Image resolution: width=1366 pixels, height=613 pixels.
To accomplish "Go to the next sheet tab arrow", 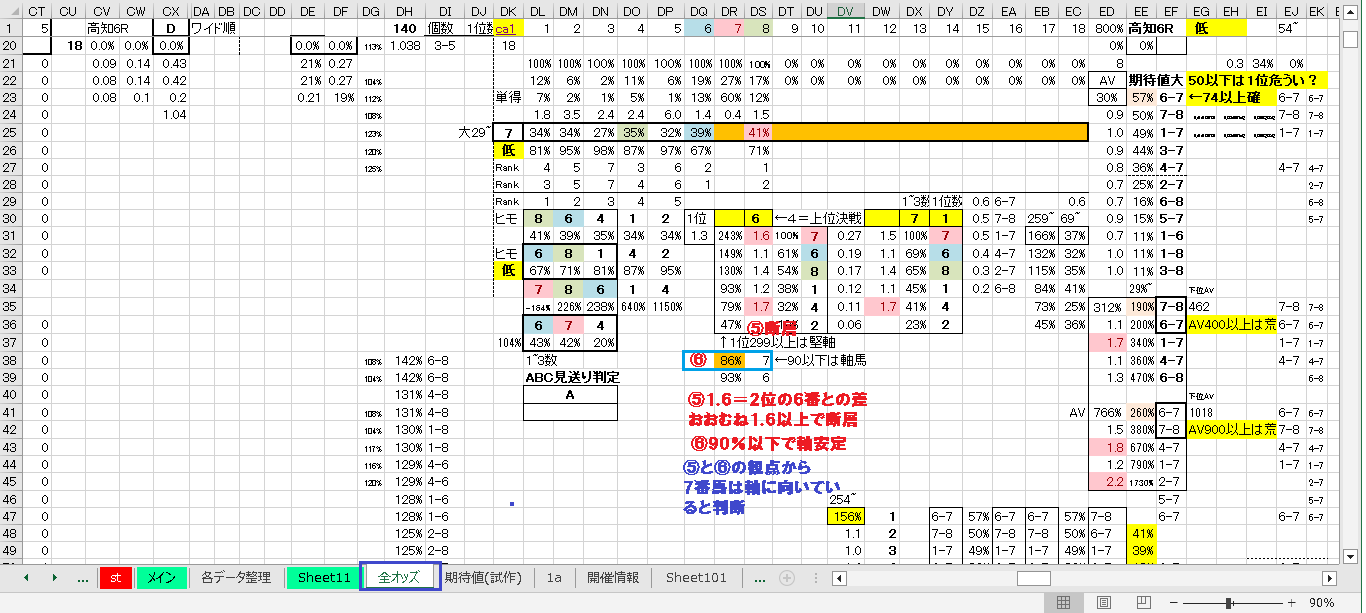I will pos(53,578).
